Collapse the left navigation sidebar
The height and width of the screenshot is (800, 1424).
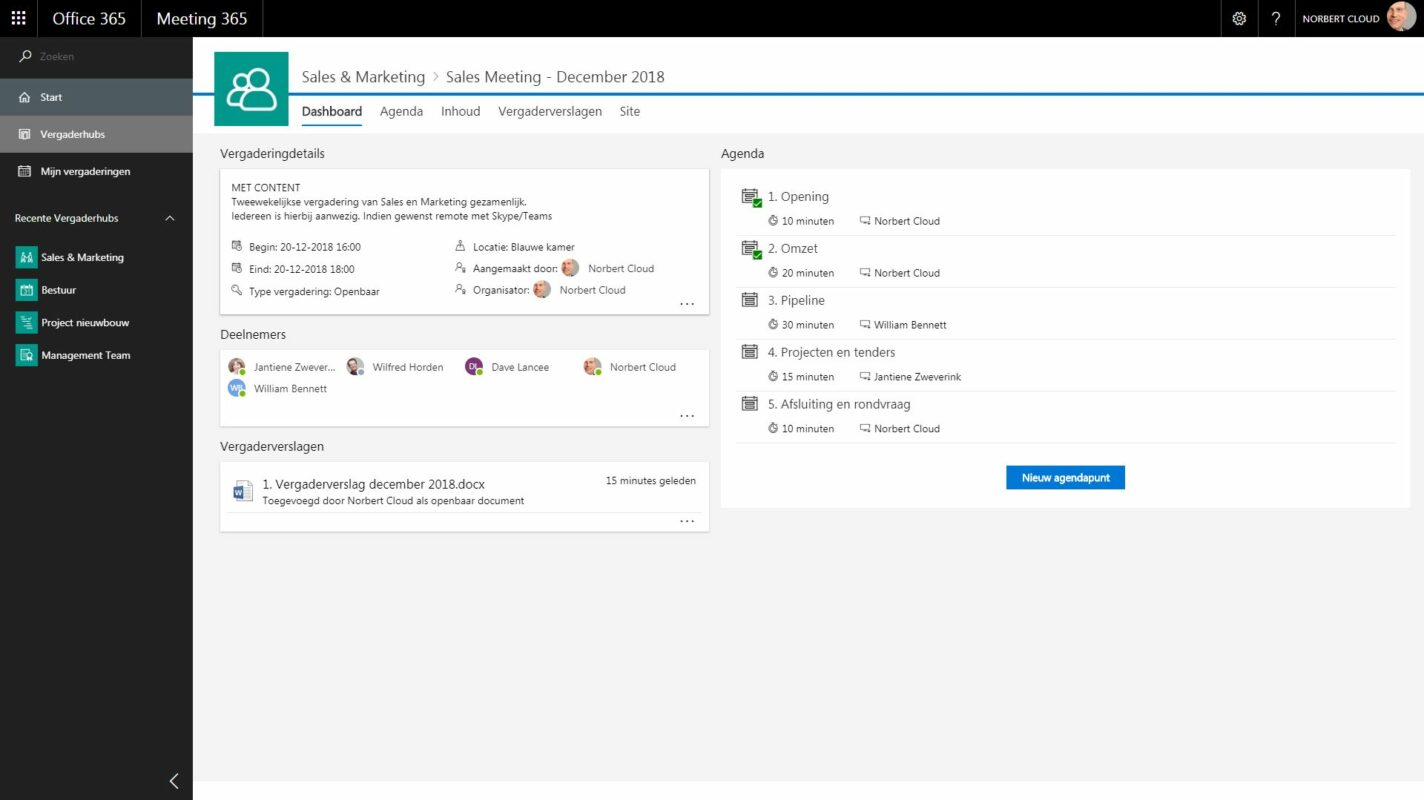click(x=172, y=781)
